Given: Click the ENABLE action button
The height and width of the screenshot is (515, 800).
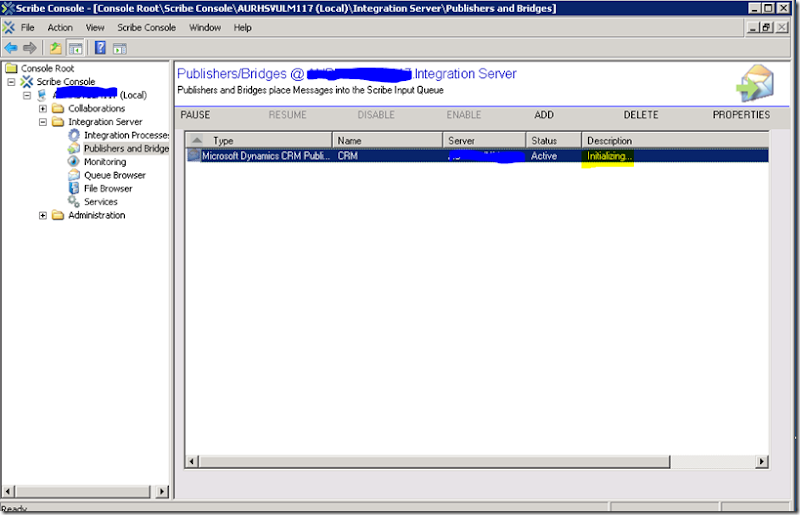Looking at the screenshot, I should (x=464, y=115).
